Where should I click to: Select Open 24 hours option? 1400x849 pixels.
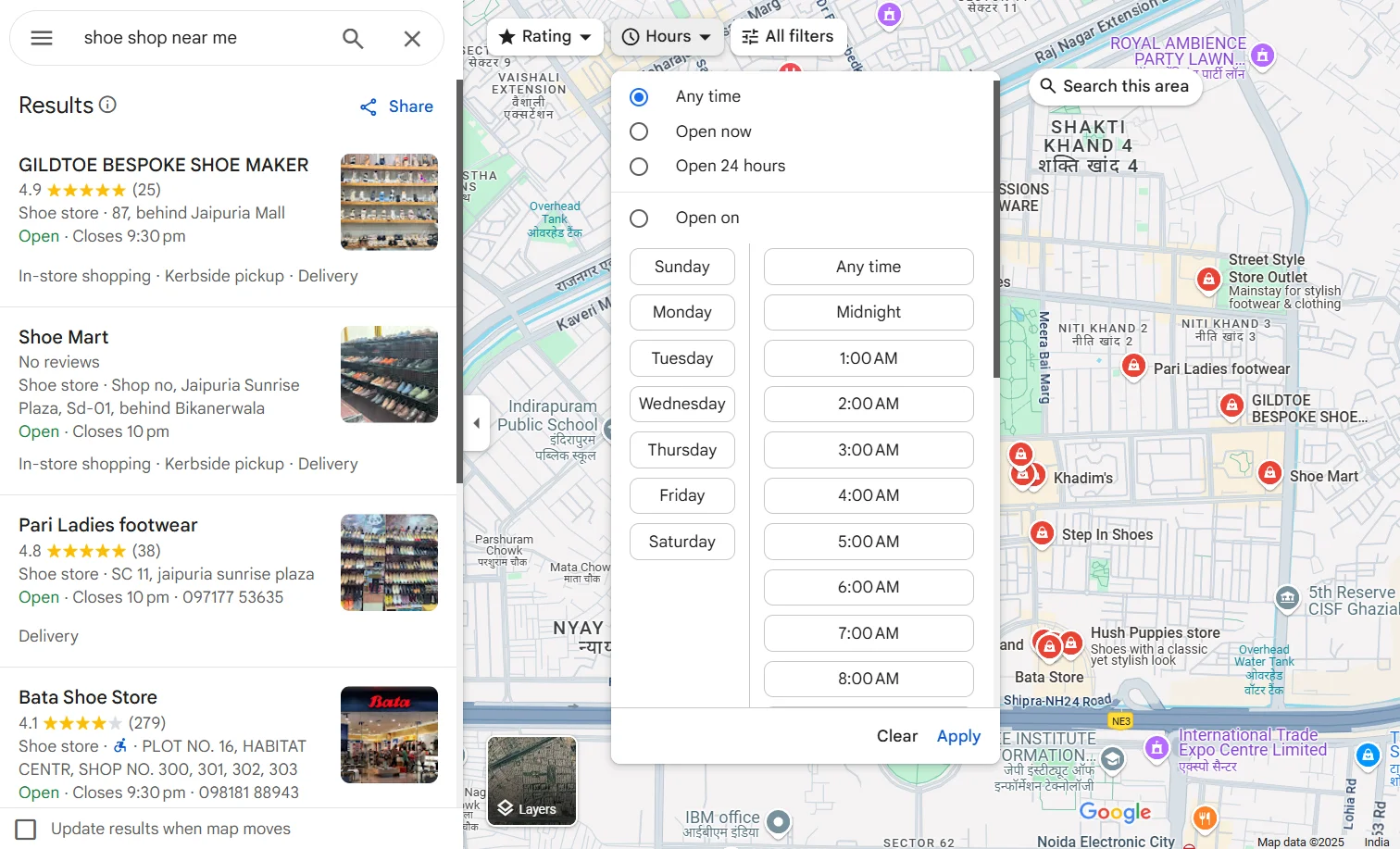pyautogui.click(x=639, y=167)
